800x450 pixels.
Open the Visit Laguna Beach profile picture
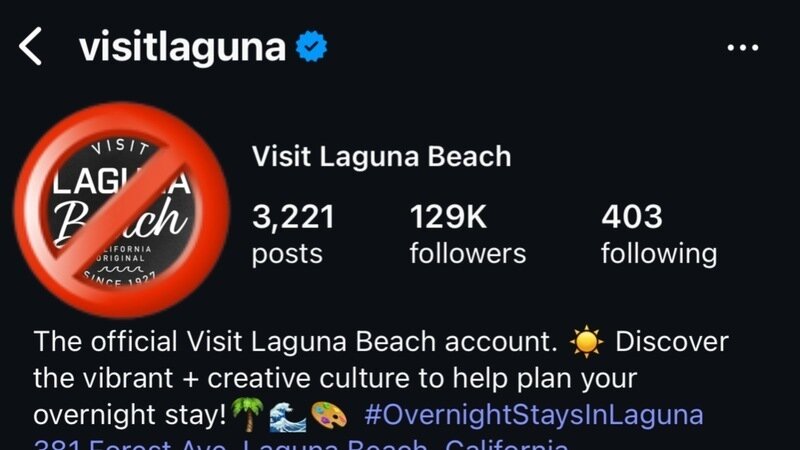(121, 210)
